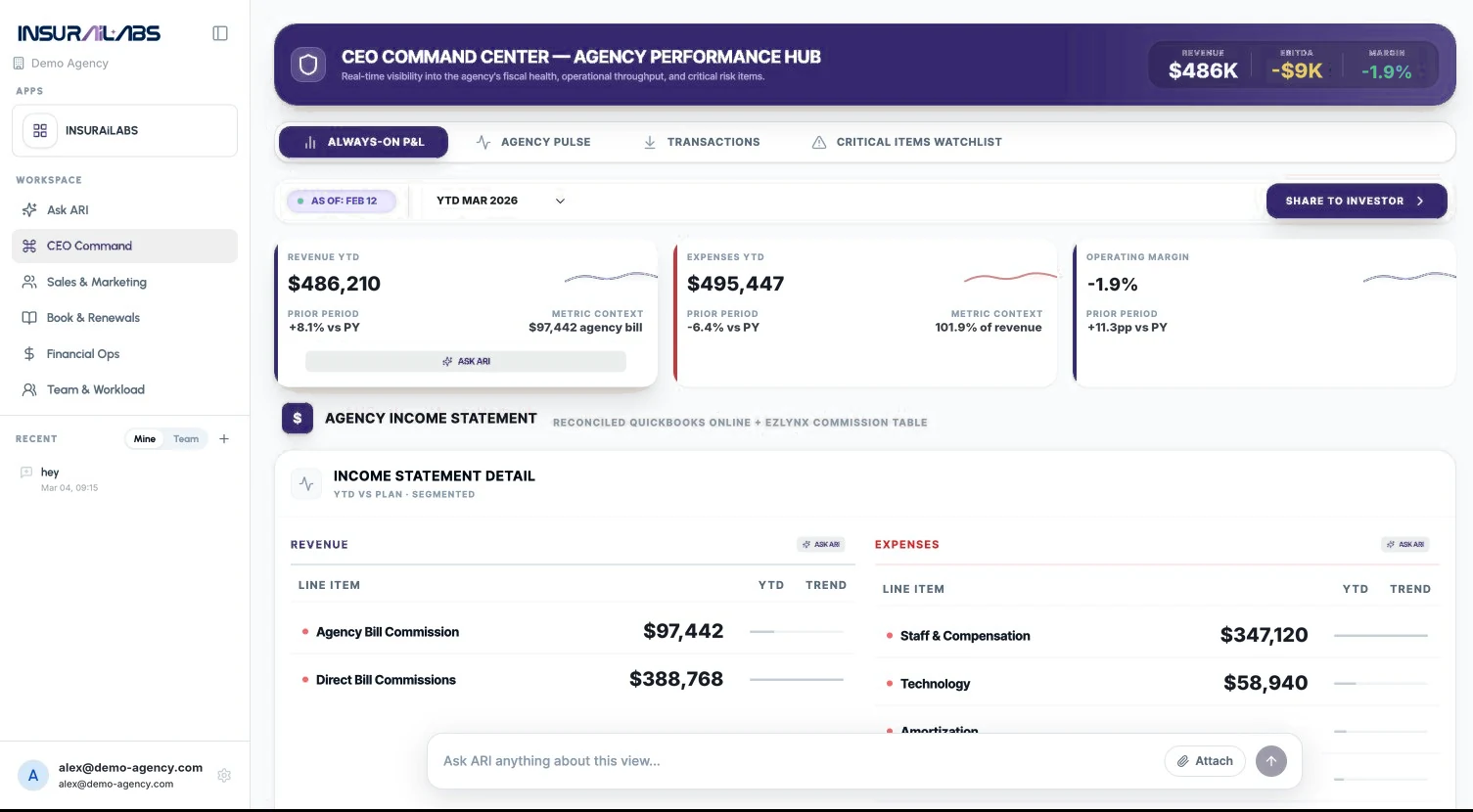Viewport: 1473px width, 812px height.
Task: Click the CEO Command icon in sidebar
Action: (29, 247)
